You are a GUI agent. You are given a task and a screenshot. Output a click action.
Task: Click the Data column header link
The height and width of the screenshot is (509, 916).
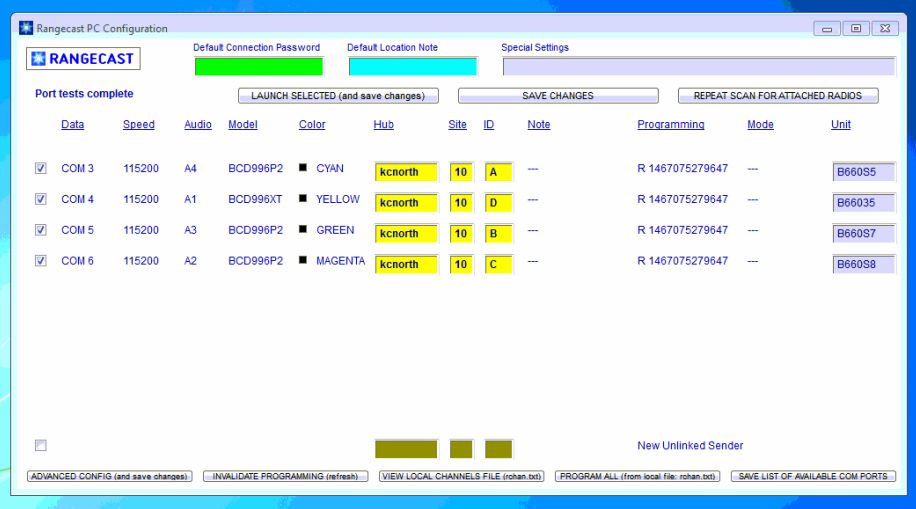(72, 124)
